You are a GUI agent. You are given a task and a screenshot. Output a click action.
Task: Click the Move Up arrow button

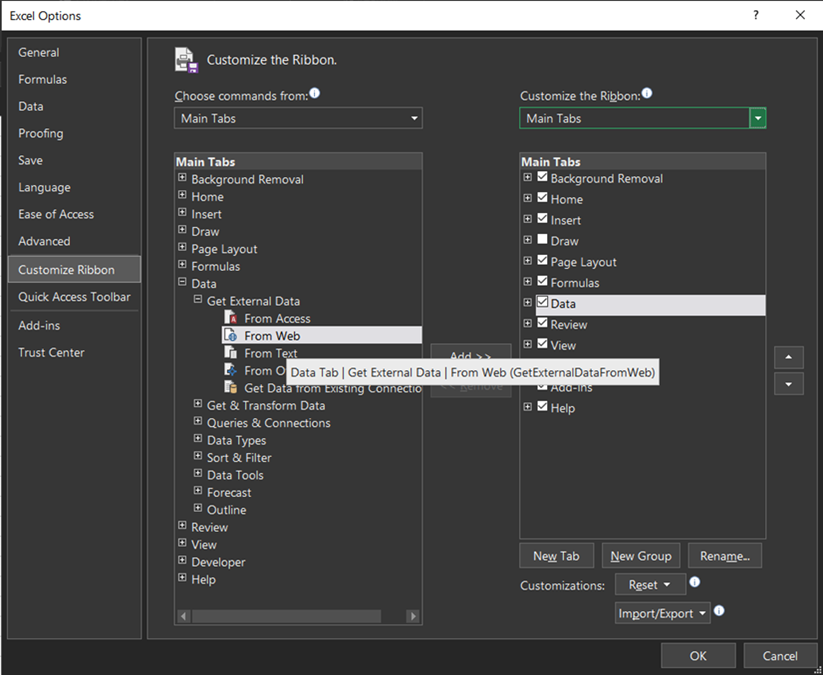click(788, 357)
